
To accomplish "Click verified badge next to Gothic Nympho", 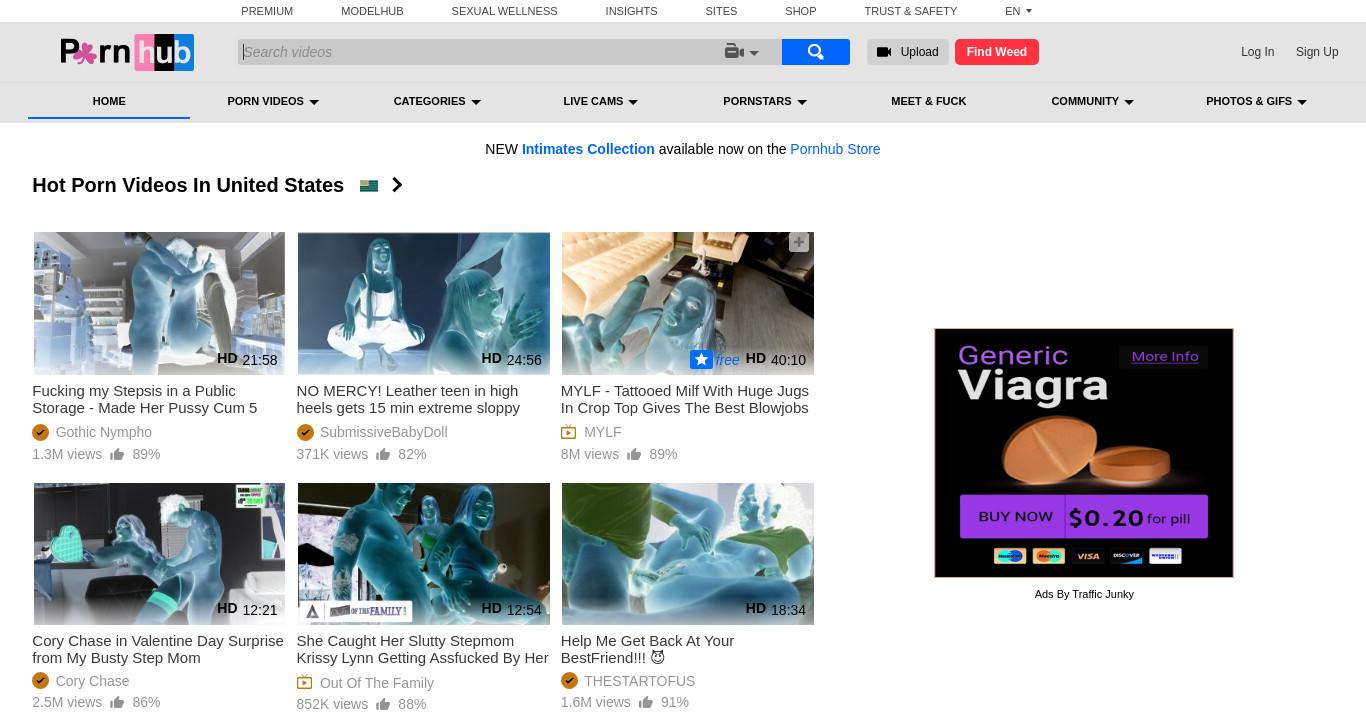I will click(40, 432).
